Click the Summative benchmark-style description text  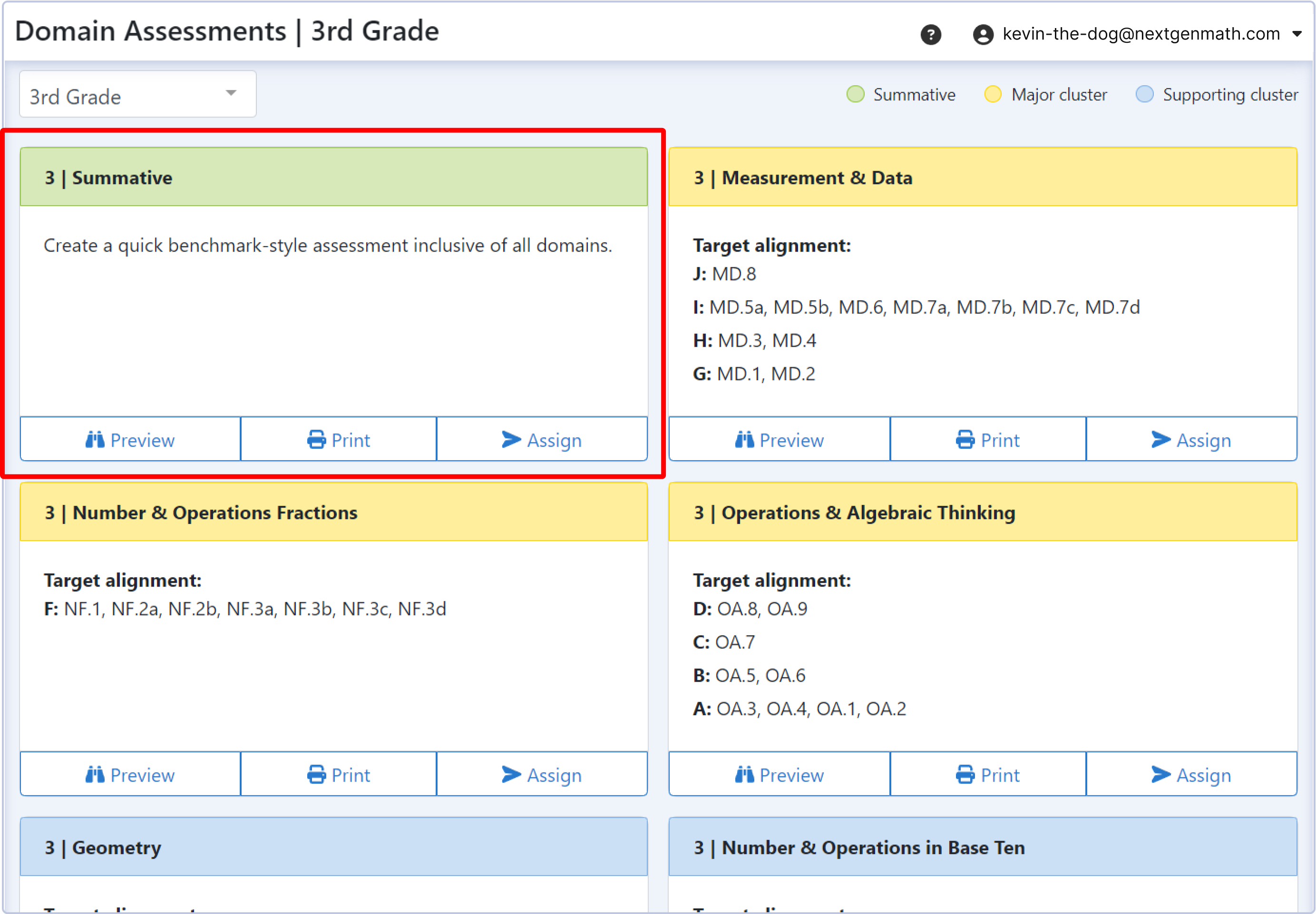tap(327, 246)
